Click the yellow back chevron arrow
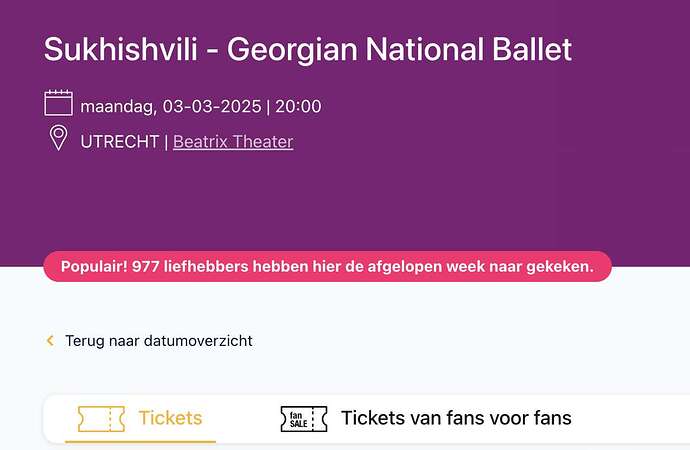This screenshot has height=450, width=690. (50, 340)
